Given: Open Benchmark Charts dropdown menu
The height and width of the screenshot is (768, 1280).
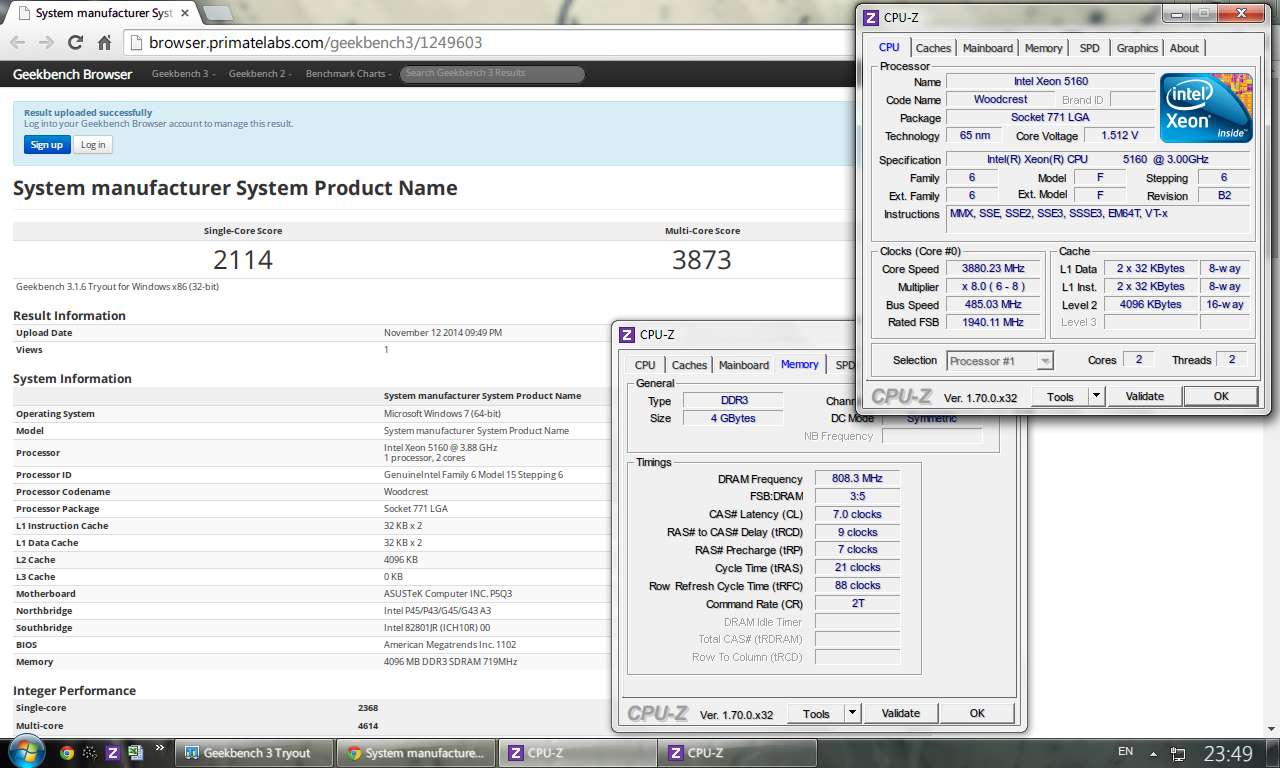Looking at the screenshot, I should tap(349, 74).
